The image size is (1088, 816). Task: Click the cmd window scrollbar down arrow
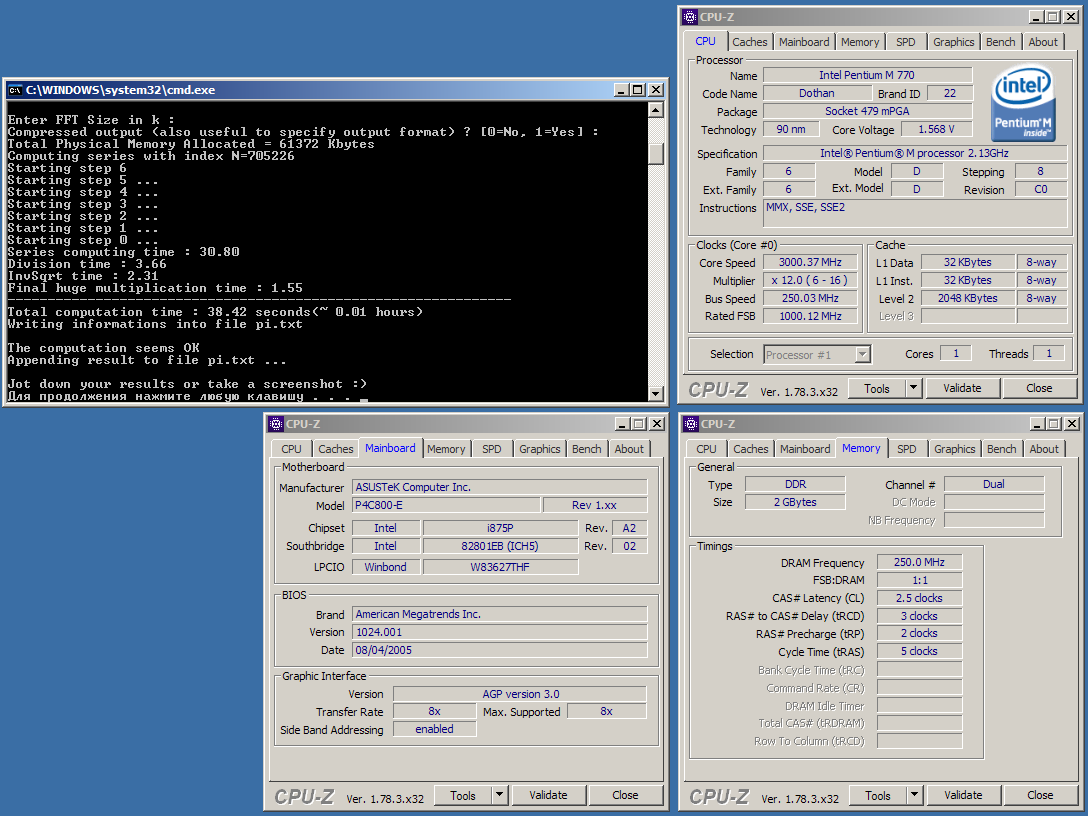click(656, 393)
